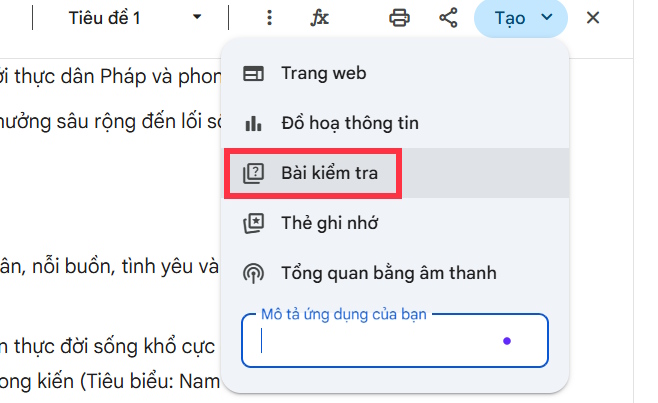Choose Tổng quan bằng âm thanh
Image resolution: width=658 pixels, height=403 pixels.
point(388,272)
